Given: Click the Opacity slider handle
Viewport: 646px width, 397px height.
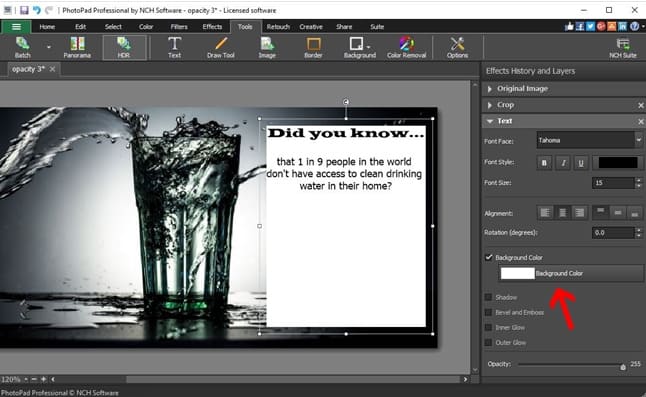Looking at the screenshot, I should tap(623, 366).
